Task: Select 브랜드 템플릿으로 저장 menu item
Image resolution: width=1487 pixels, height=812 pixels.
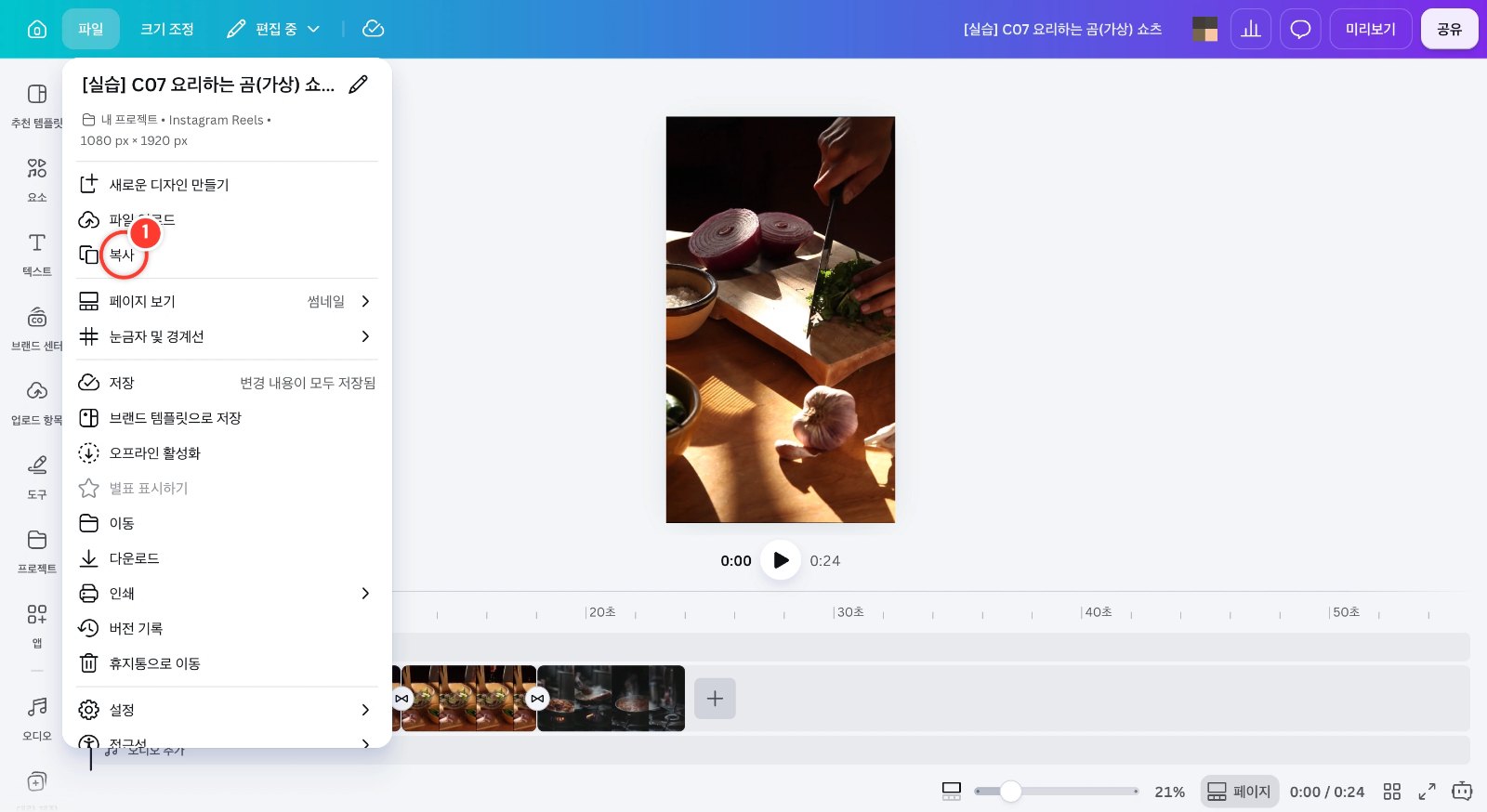Action: click(228, 418)
